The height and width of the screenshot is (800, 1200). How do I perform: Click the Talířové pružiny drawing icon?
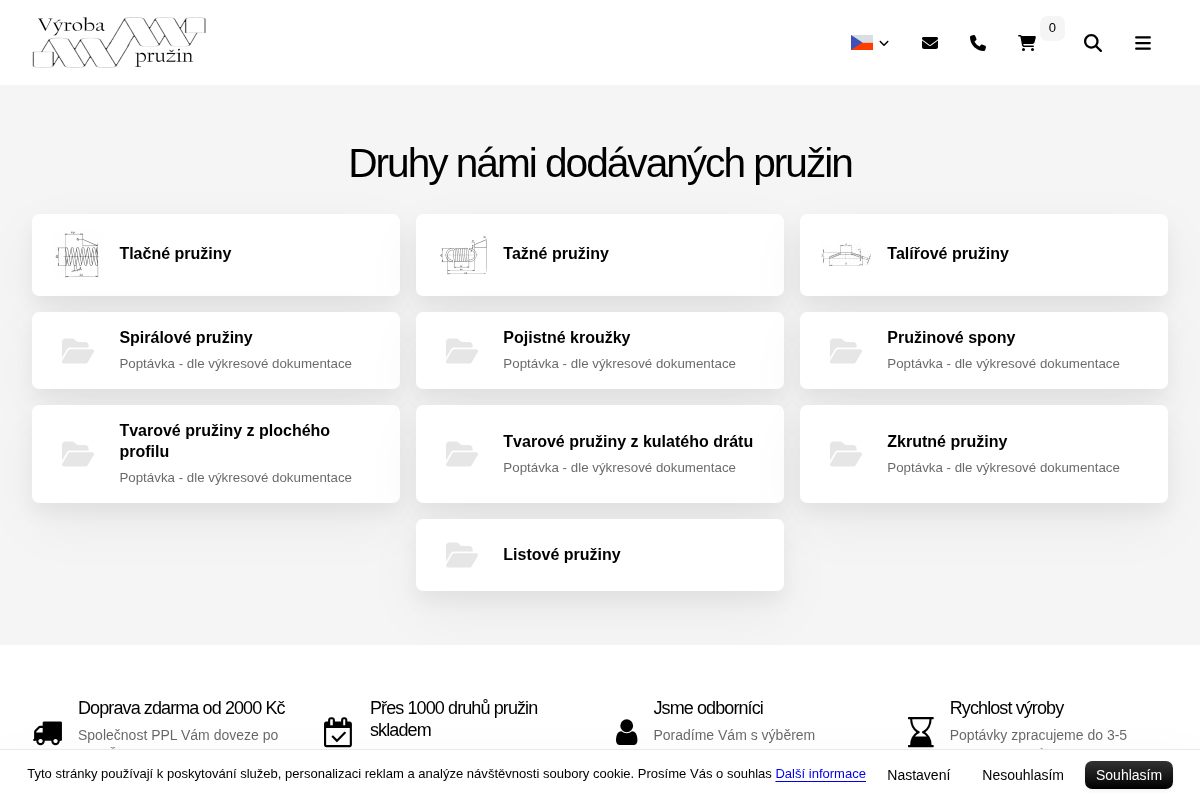(846, 255)
